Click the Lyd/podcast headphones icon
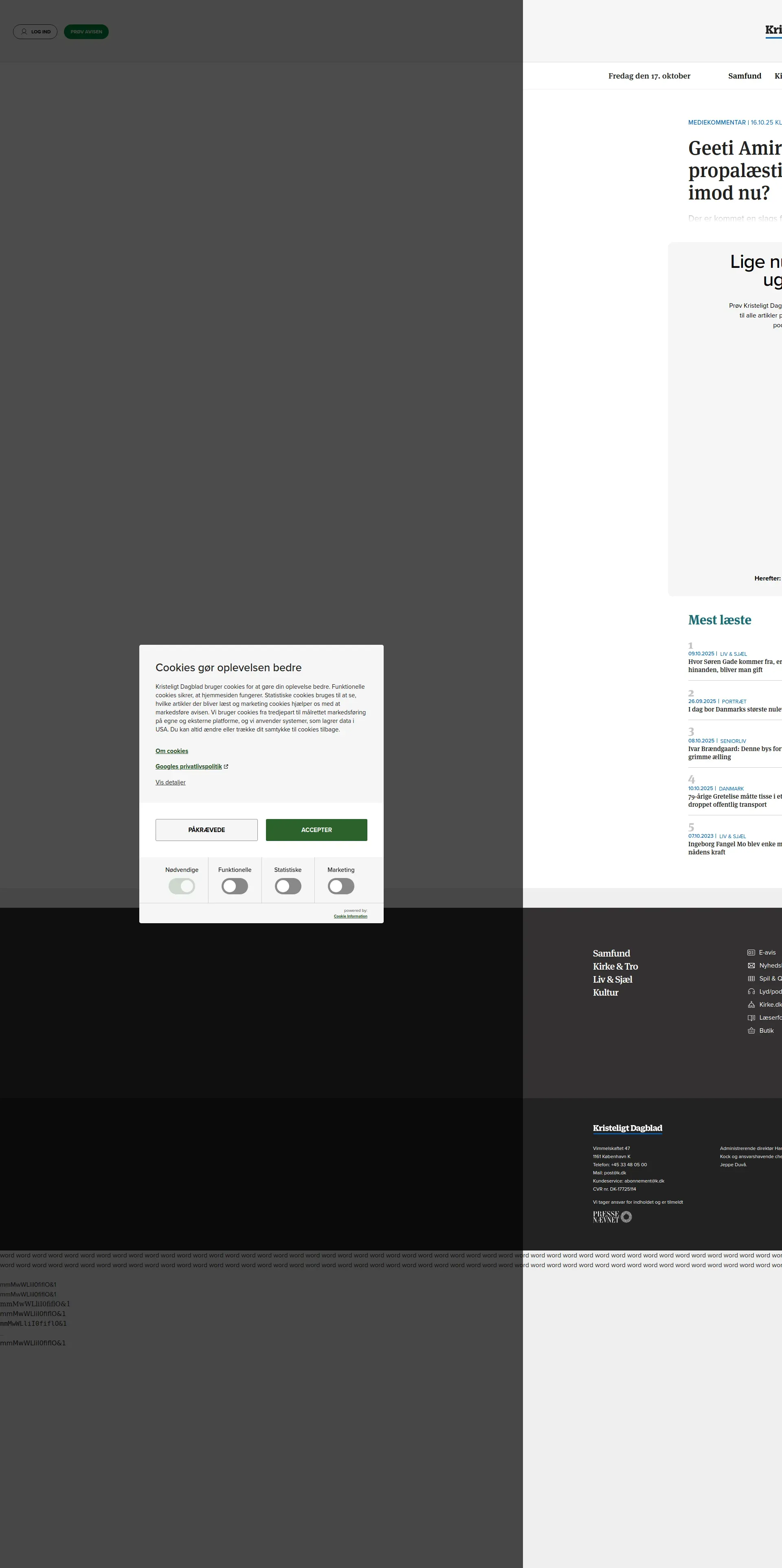782x1568 pixels. 751,992
